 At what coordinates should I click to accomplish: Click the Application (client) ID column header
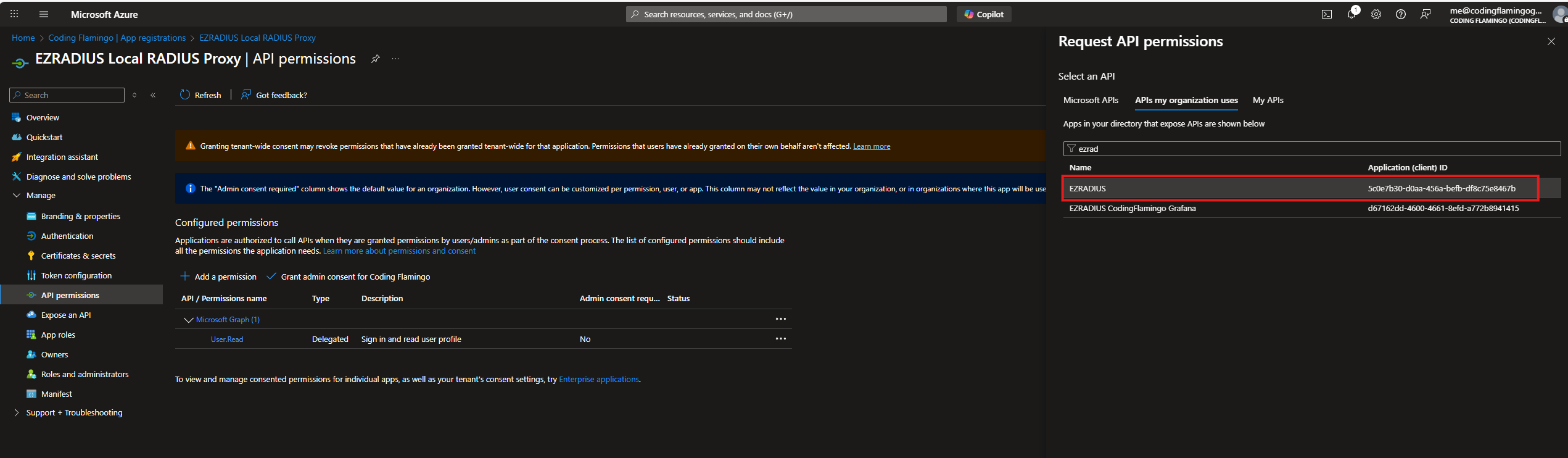1408,167
